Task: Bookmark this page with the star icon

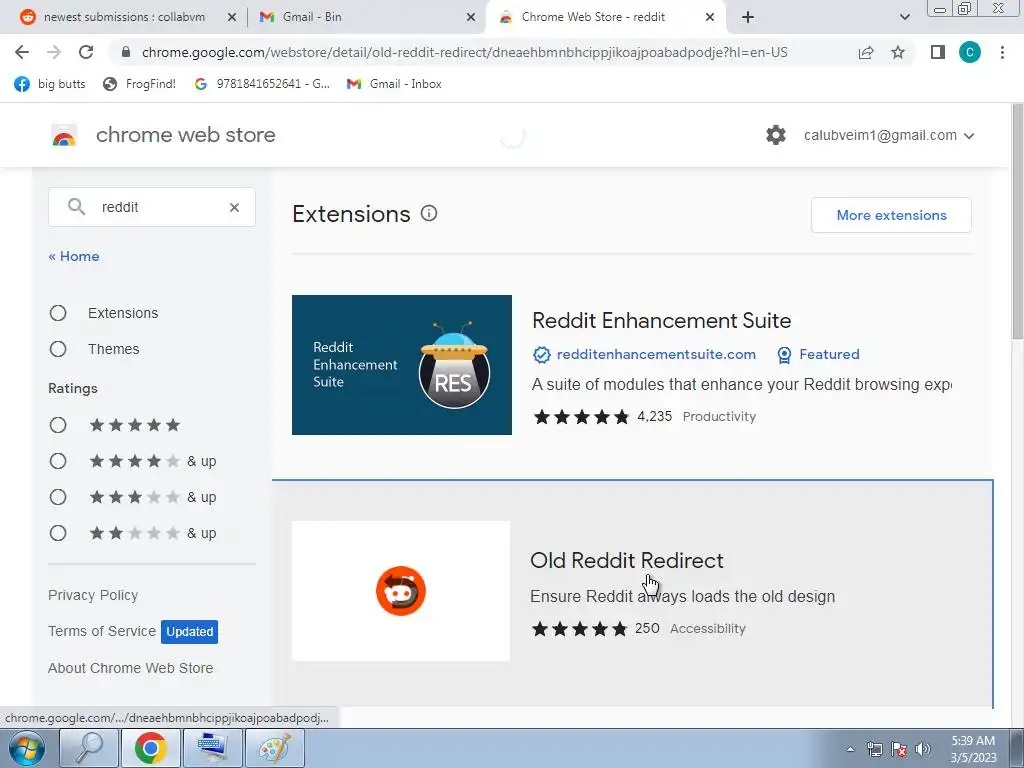Action: (x=898, y=52)
